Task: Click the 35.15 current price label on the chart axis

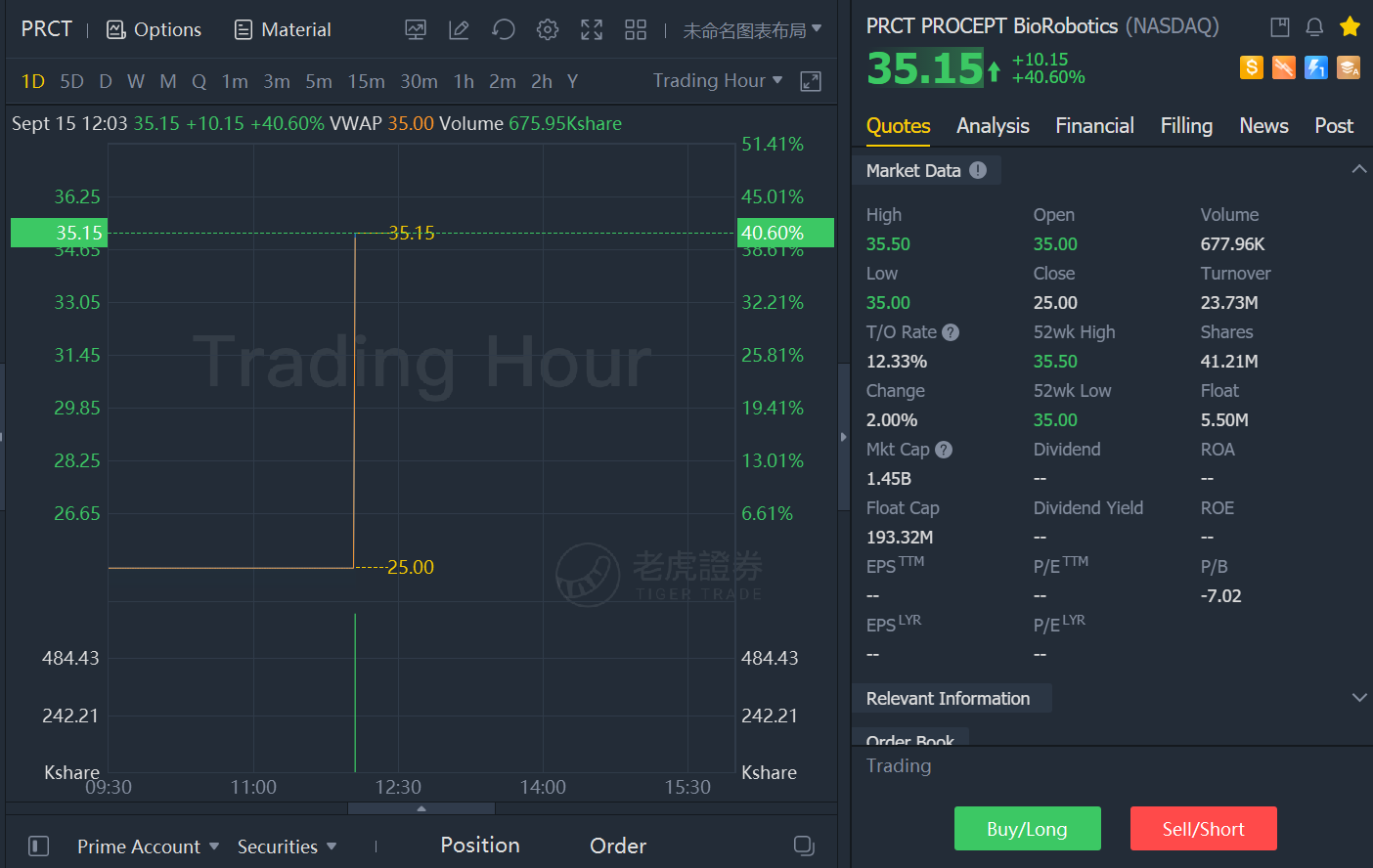Action: click(59, 233)
